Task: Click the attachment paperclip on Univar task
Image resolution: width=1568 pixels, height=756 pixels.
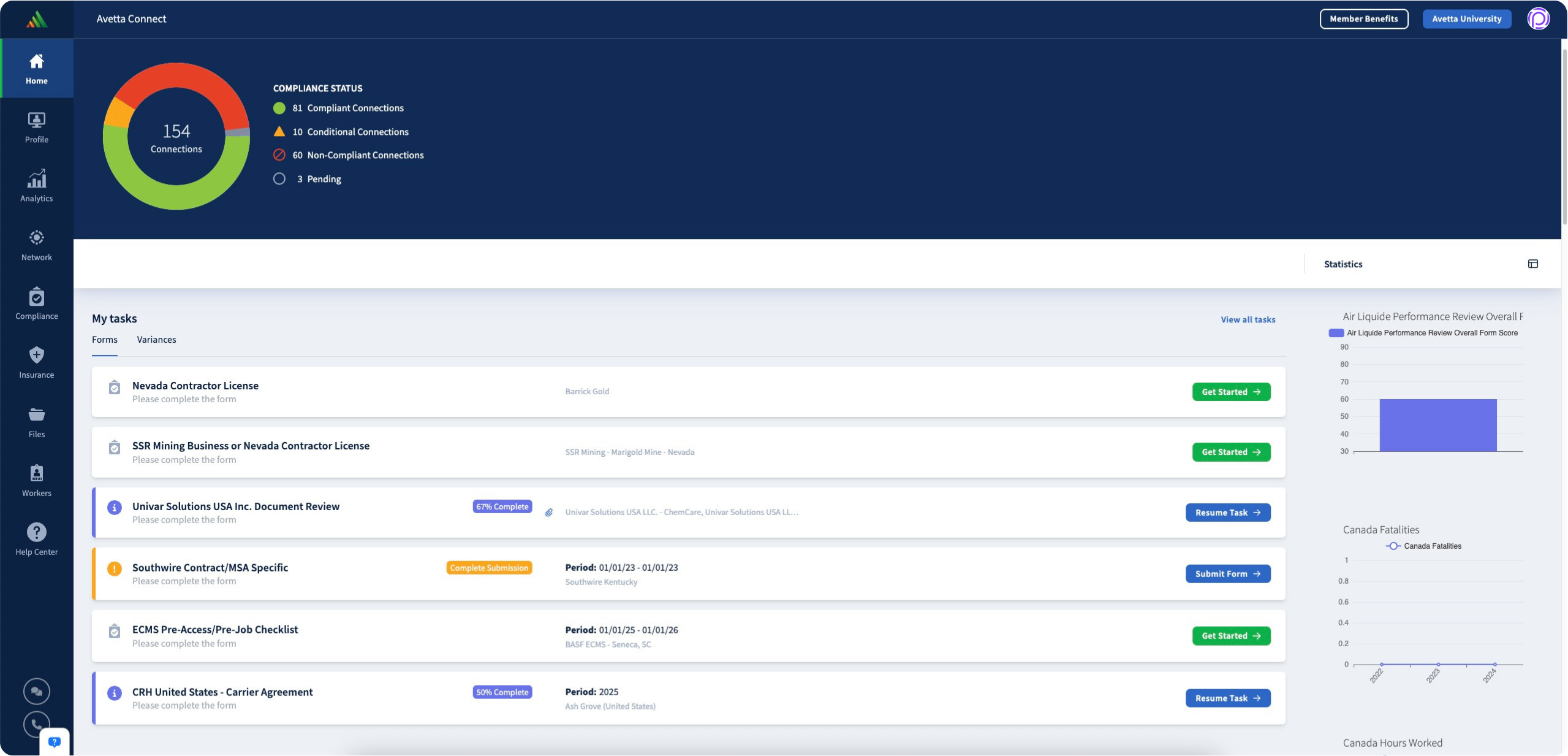Action: 549,513
